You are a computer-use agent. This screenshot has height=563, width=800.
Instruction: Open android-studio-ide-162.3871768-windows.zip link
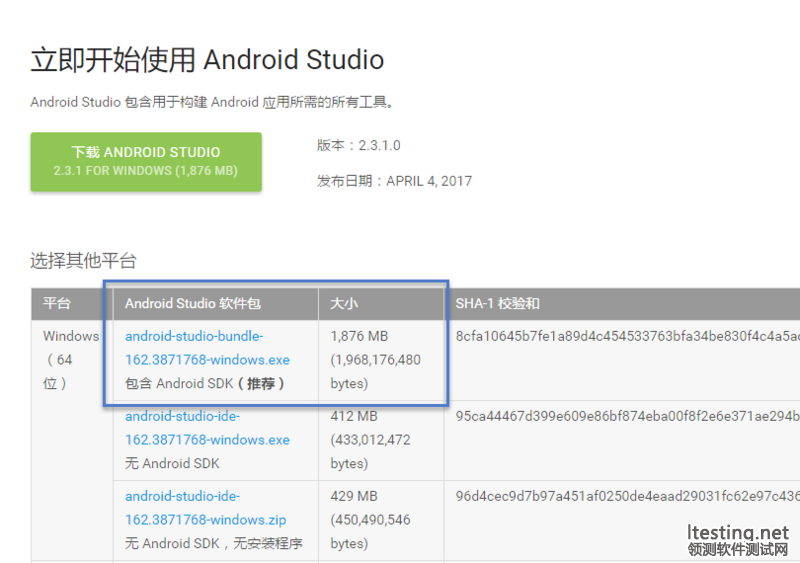(x=206, y=508)
